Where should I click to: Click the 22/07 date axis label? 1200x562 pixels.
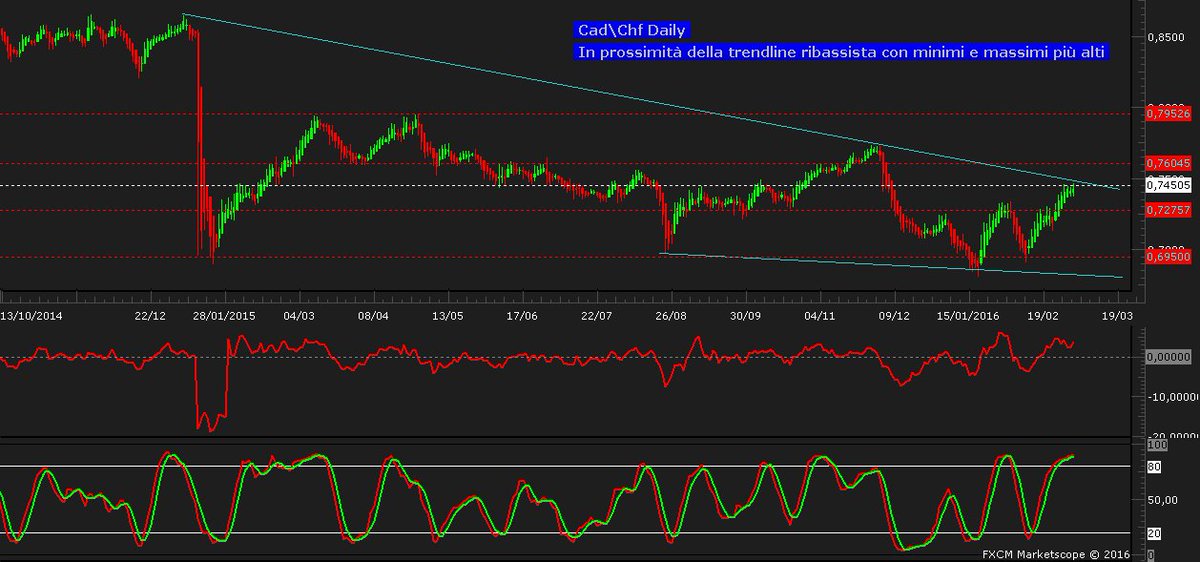coord(595,315)
